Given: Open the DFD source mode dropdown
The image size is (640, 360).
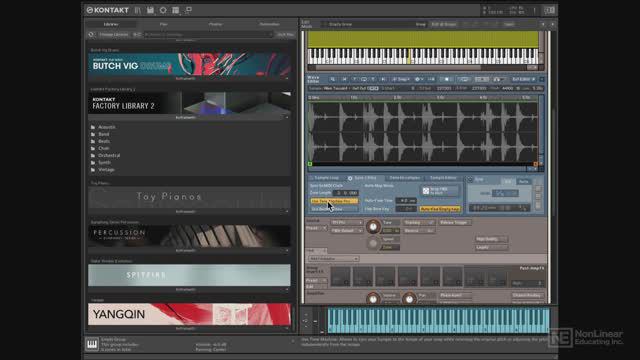Looking at the screenshot, I should (347, 222).
